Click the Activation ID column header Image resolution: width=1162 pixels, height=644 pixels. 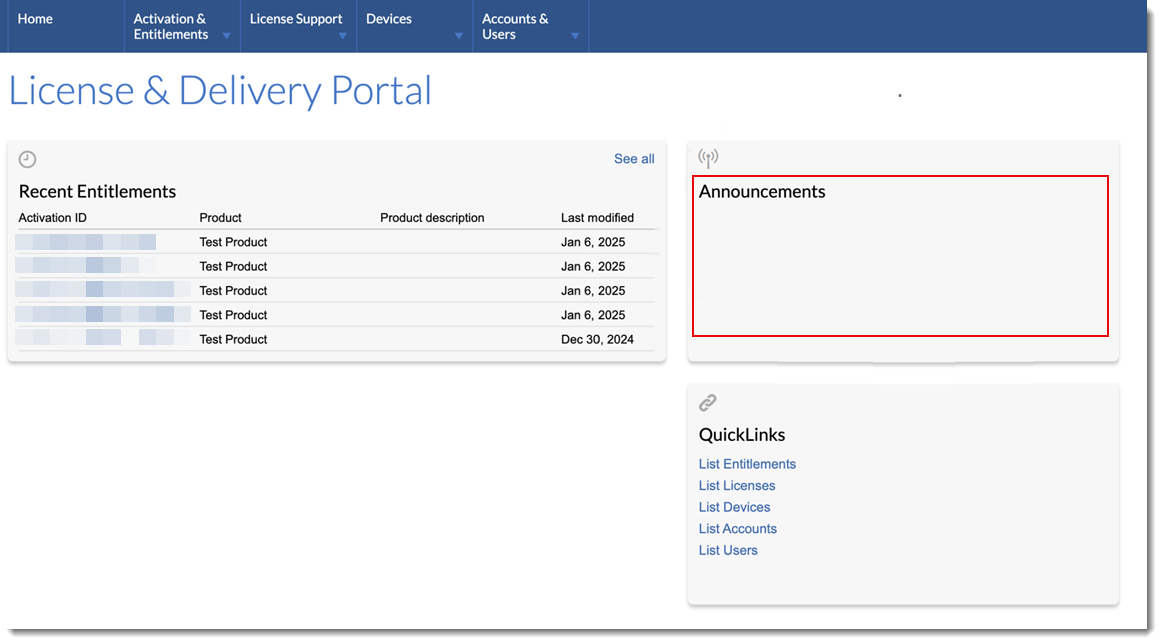[x=52, y=218]
